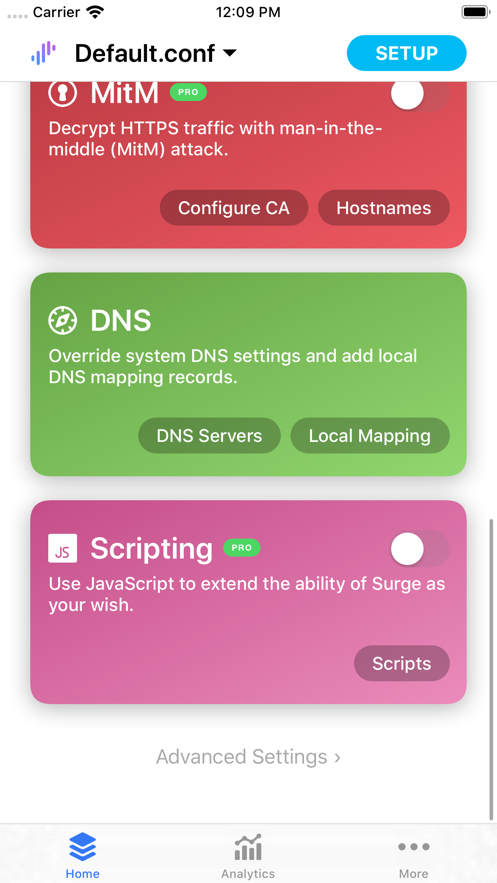The height and width of the screenshot is (883, 497).
Task: Open the MitM Hostnames list
Action: click(x=384, y=208)
